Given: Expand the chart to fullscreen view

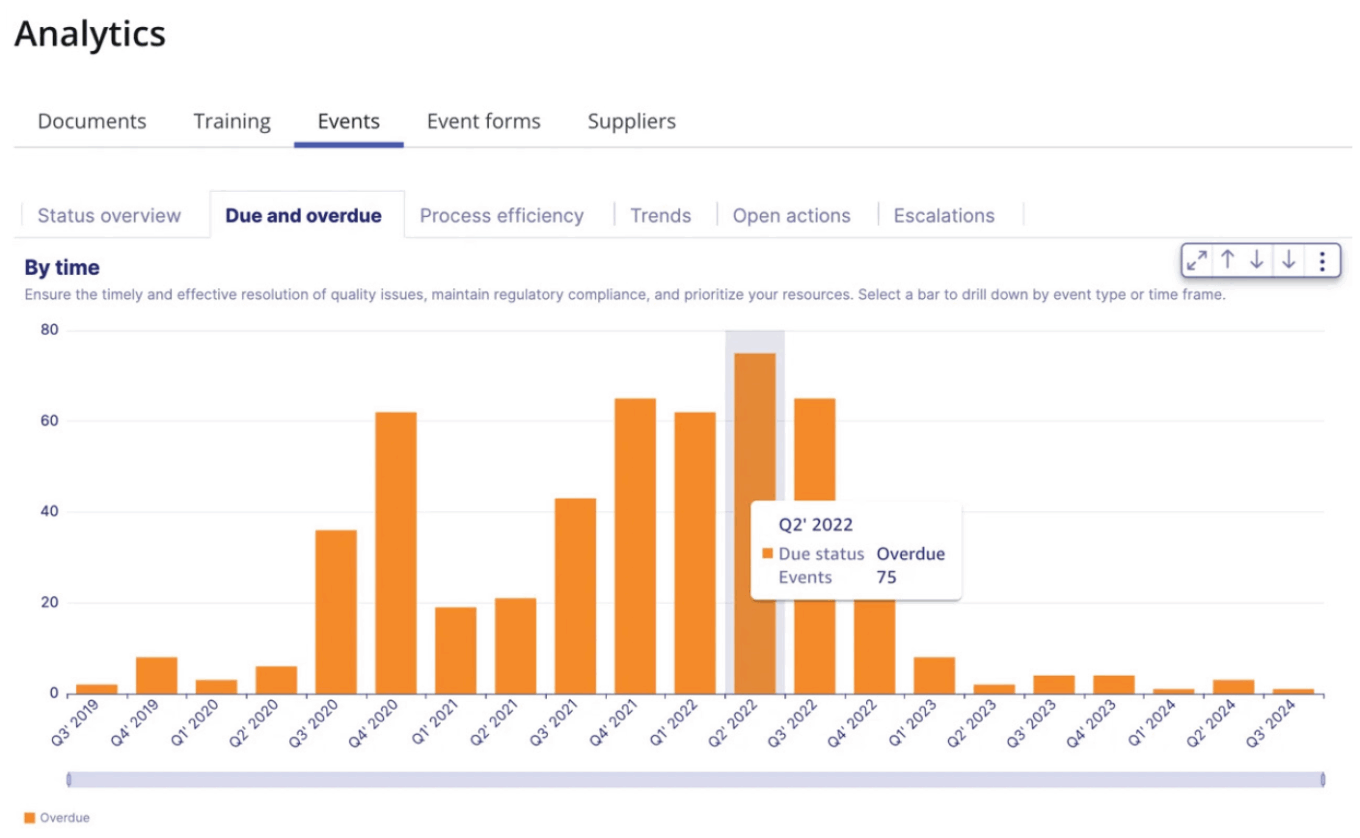Looking at the screenshot, I should (x=1197, y=260).
